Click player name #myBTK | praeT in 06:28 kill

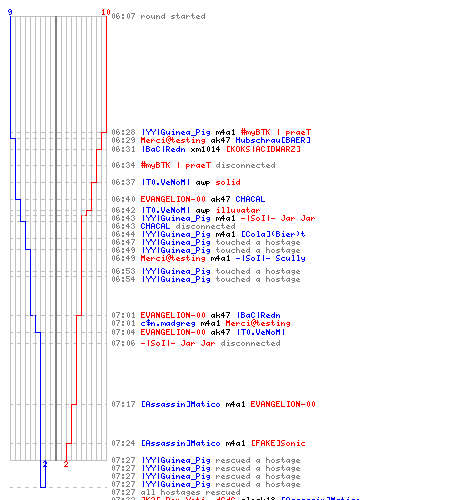(x=276, y=132)
